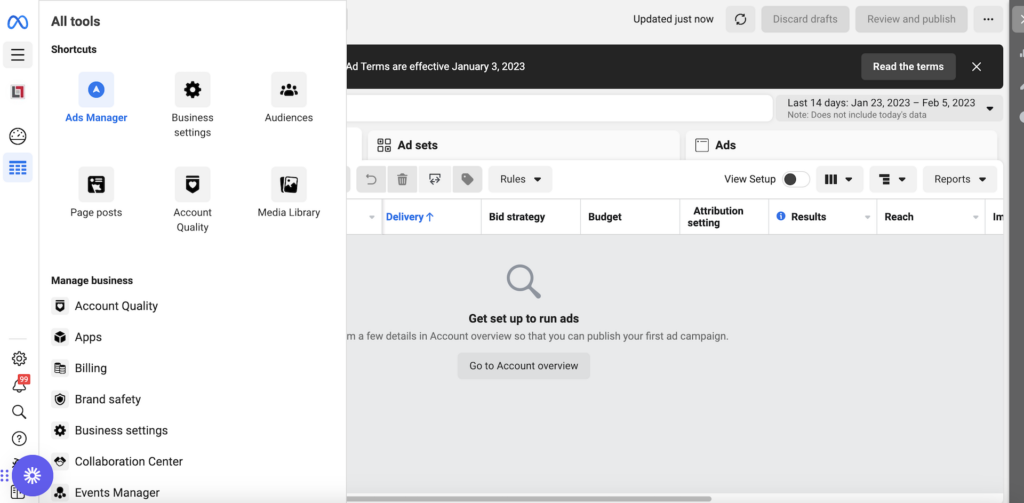
Task: Click the trash delete icon in the toolbar
Action: tap(402, 179)
